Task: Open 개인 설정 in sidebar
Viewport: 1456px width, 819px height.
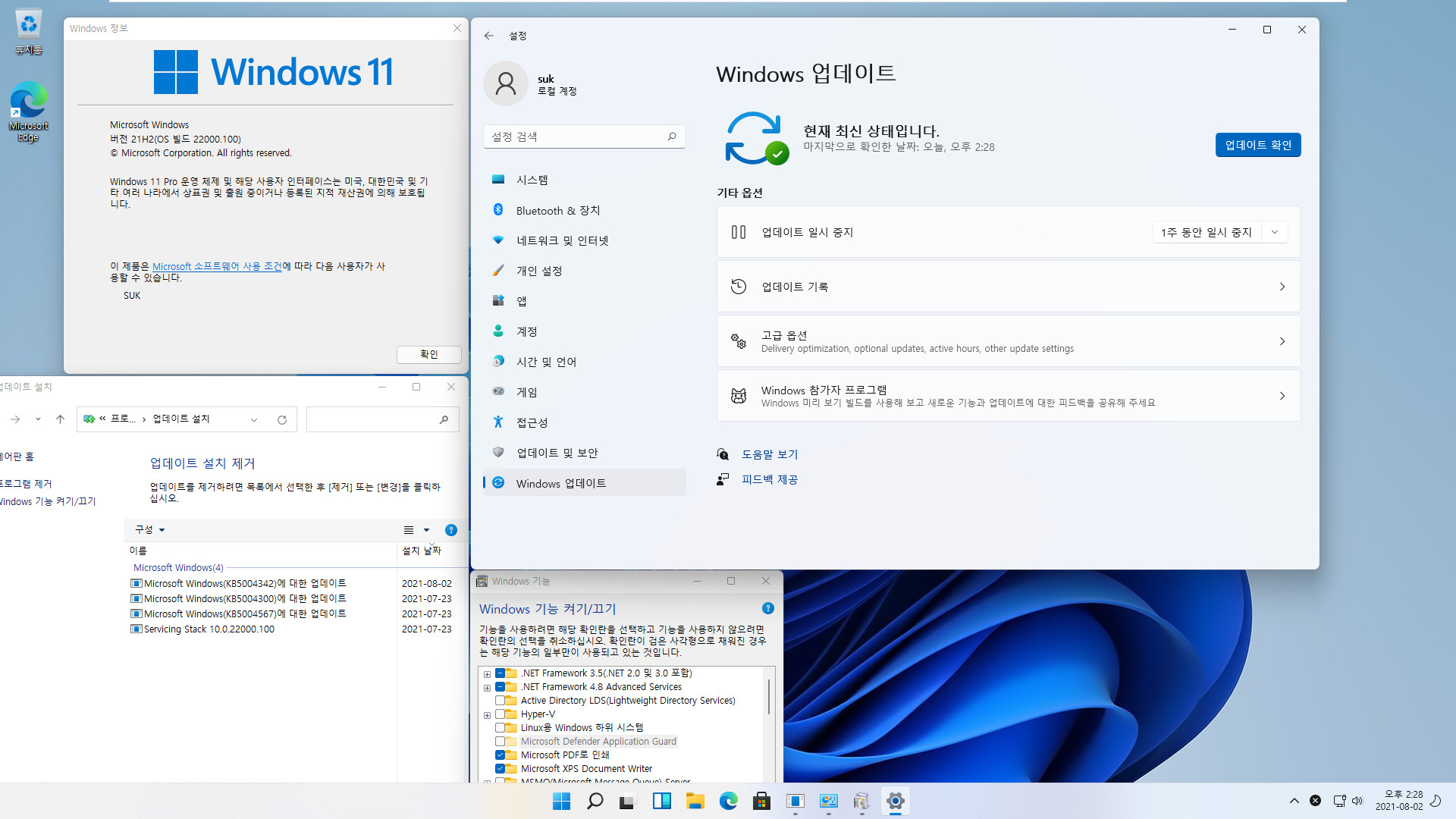Action: coord(585,271)
